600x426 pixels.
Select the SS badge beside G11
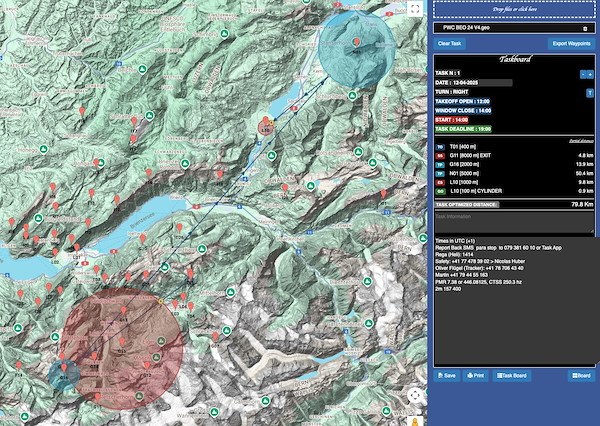tap(440, 156)
